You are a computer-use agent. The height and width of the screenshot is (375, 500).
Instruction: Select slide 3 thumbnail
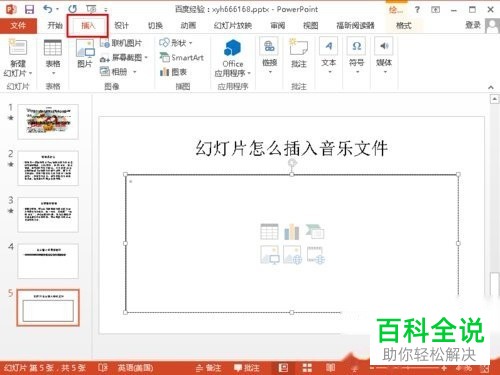(x=48, y=215)
